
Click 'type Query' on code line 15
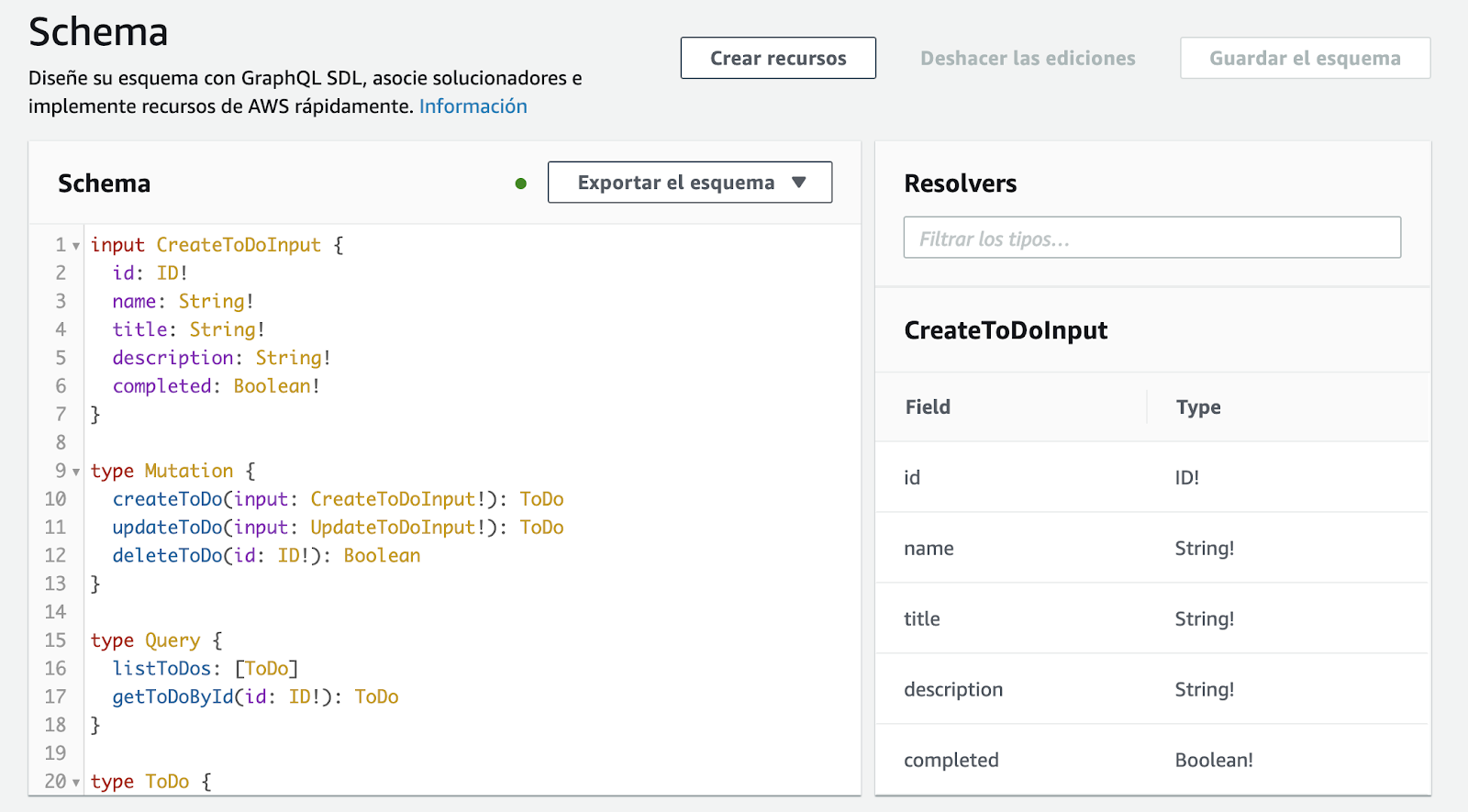(x=145, y=640)
